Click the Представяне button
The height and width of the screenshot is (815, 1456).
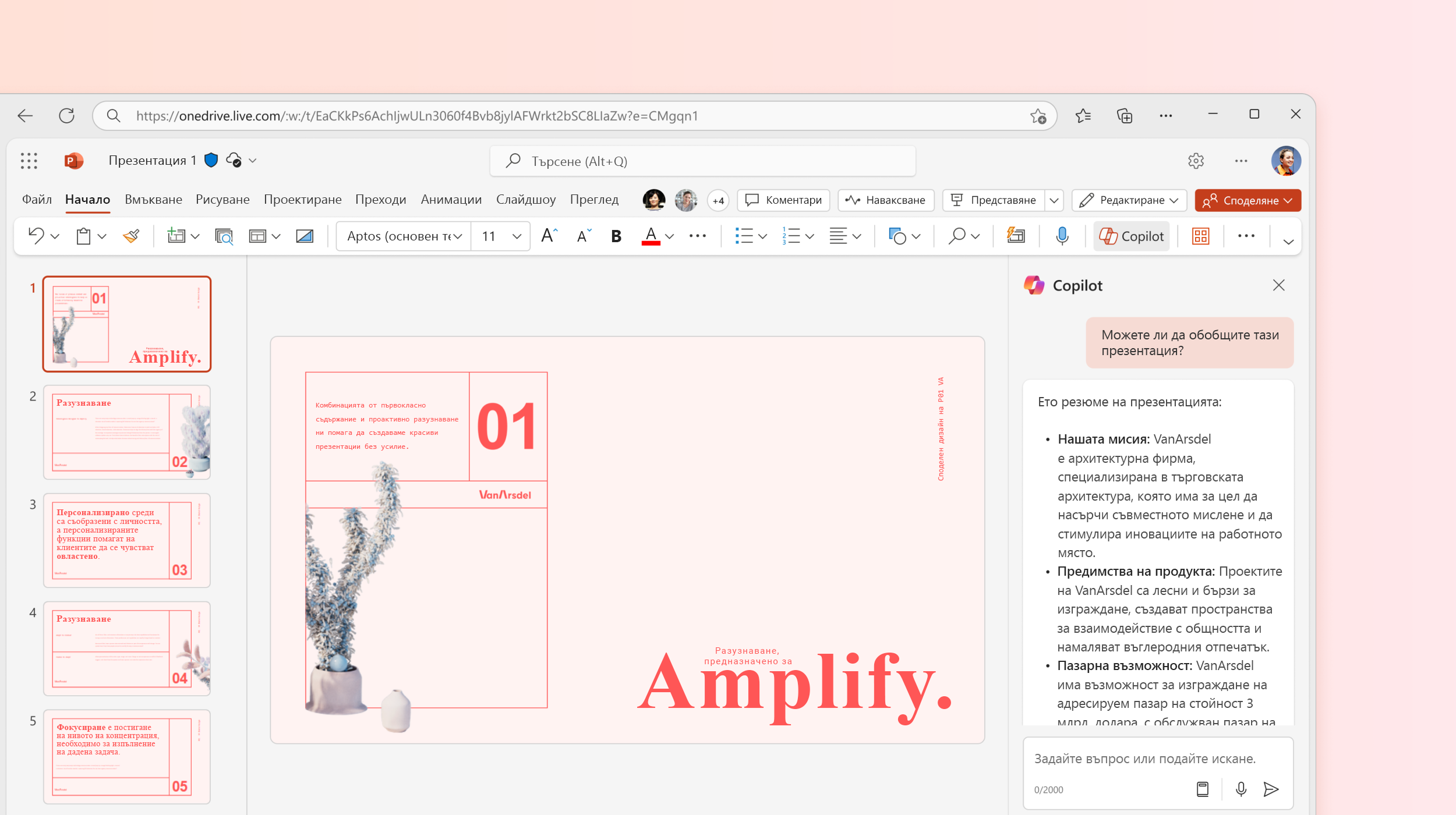coord(994,200)
